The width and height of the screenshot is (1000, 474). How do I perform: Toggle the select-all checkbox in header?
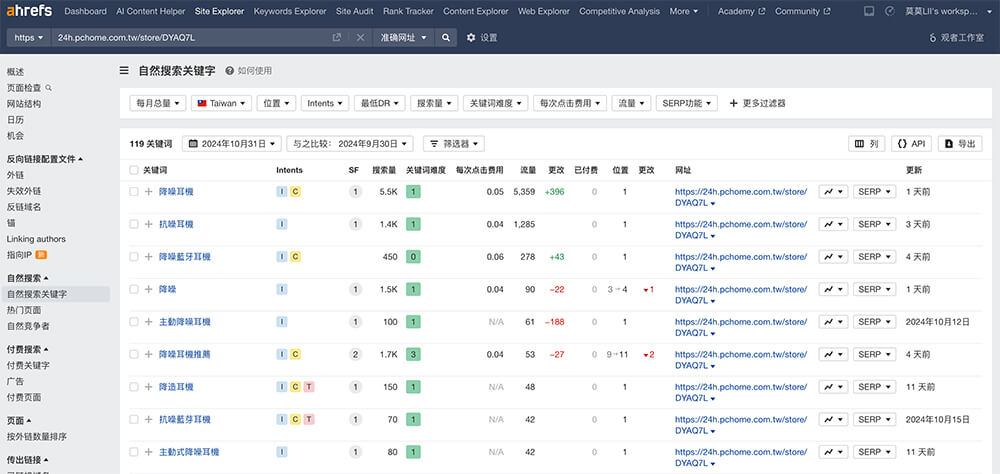point(133,170)
